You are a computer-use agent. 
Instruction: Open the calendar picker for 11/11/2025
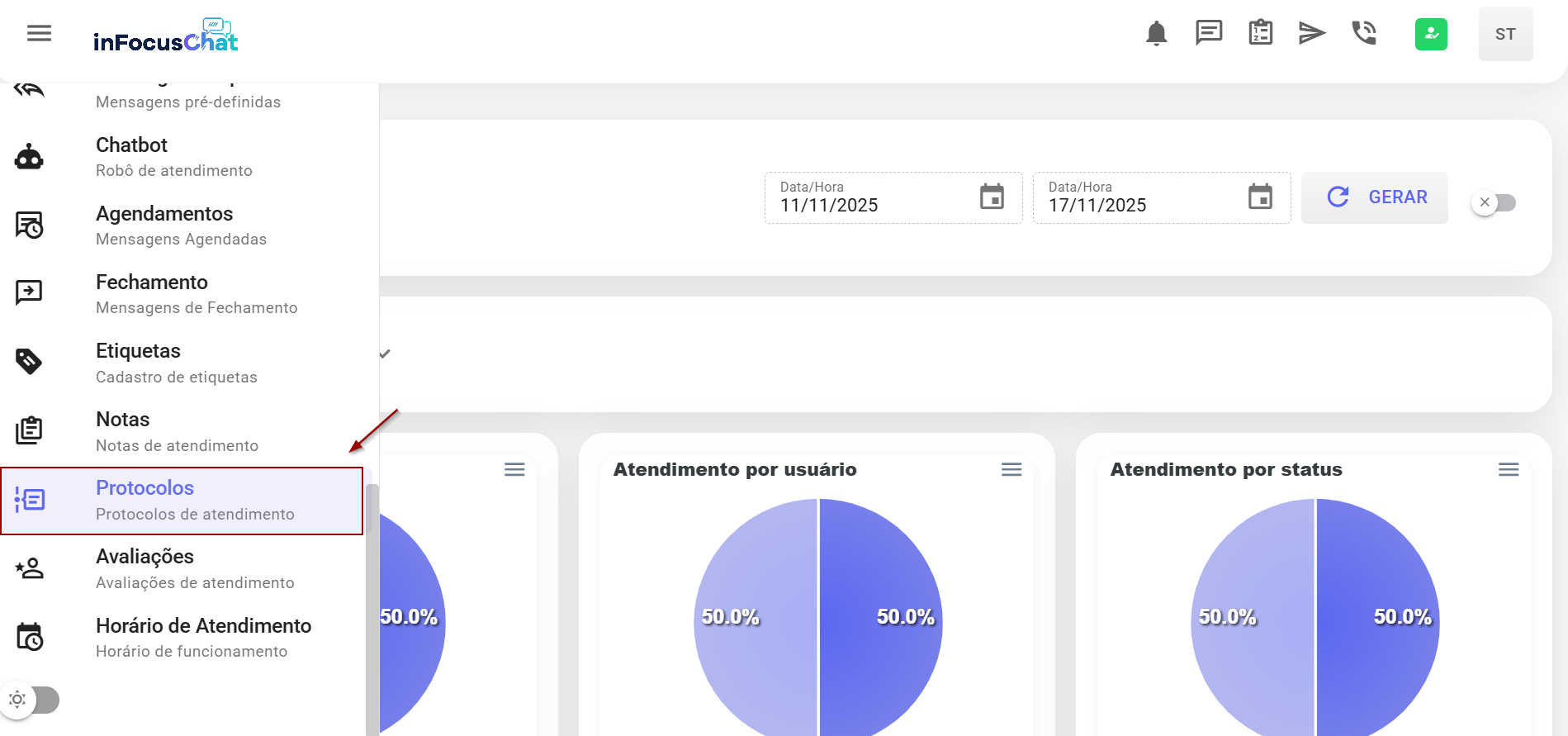(x=992, y=197)
